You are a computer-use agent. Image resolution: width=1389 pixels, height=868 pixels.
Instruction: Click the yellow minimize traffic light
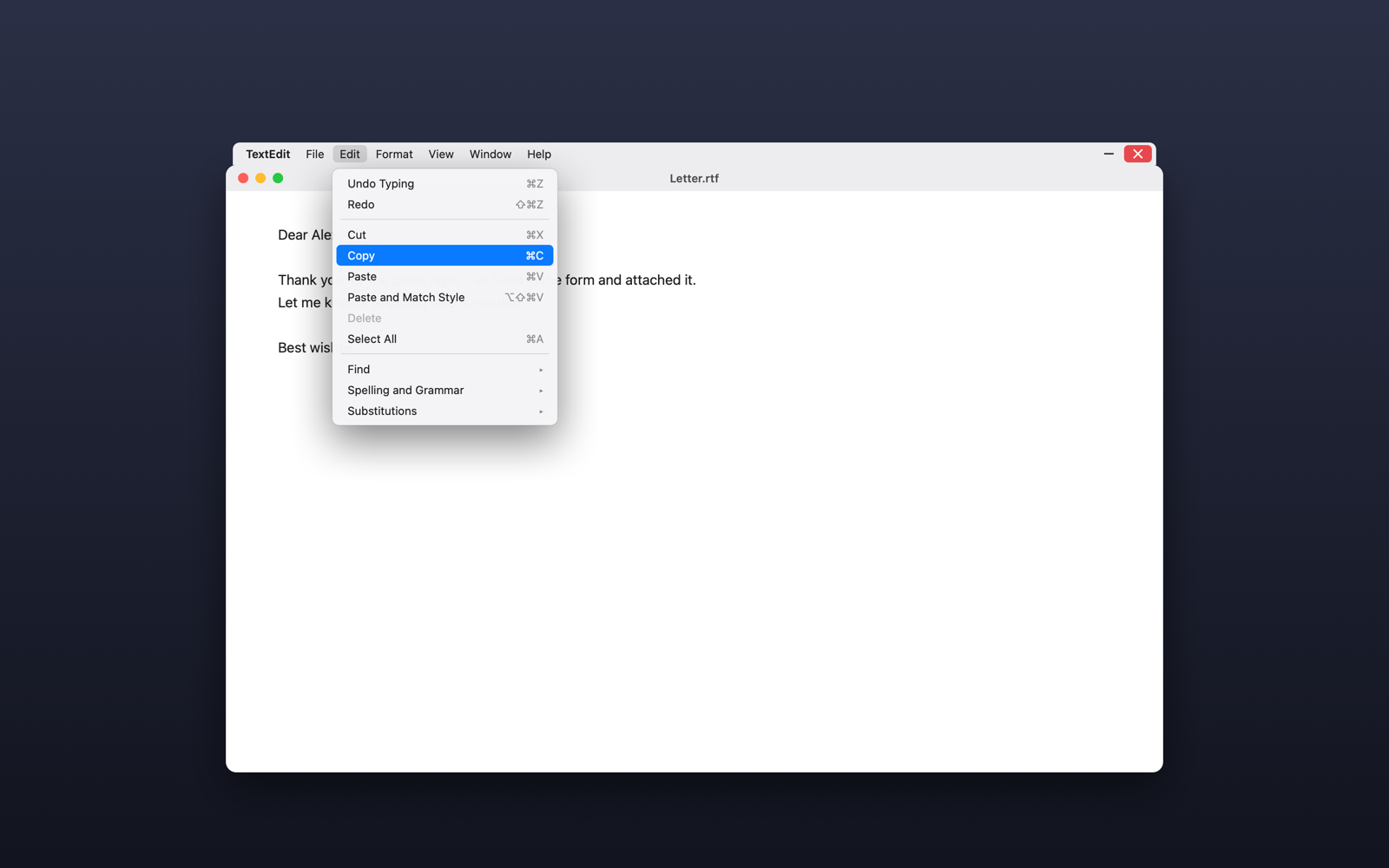pos(260,178)
